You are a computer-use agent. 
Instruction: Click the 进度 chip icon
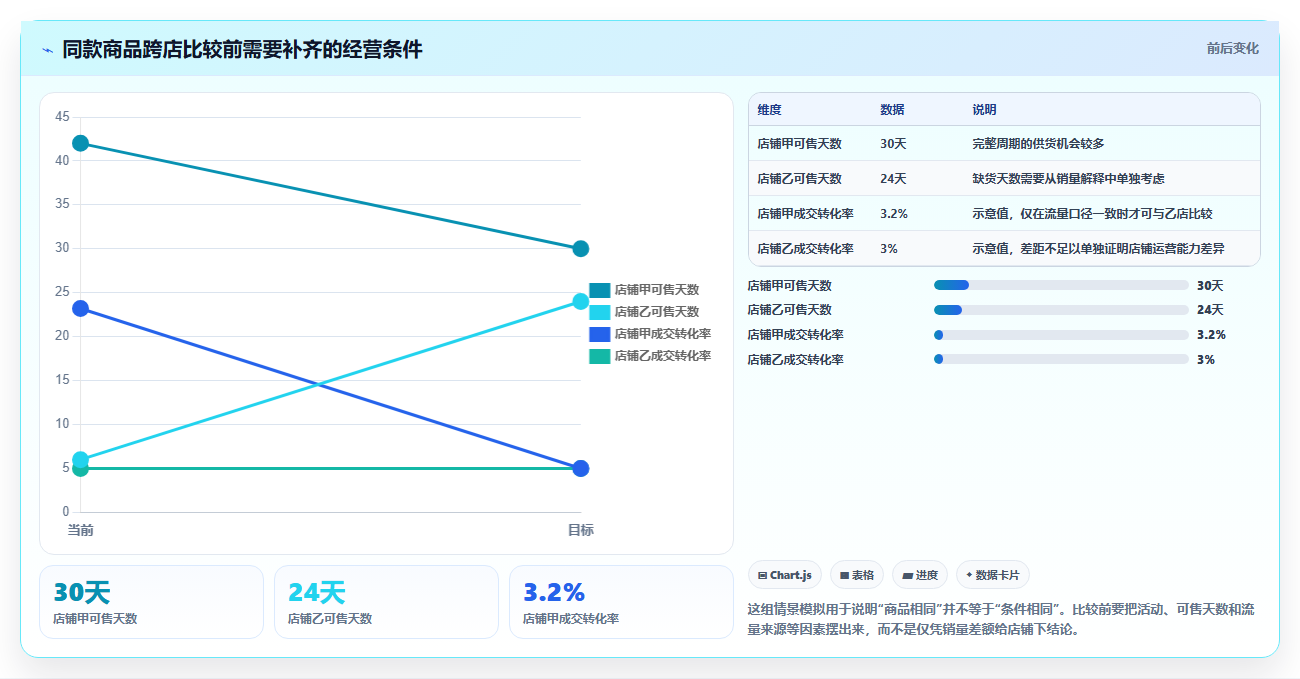click(907, 576)
